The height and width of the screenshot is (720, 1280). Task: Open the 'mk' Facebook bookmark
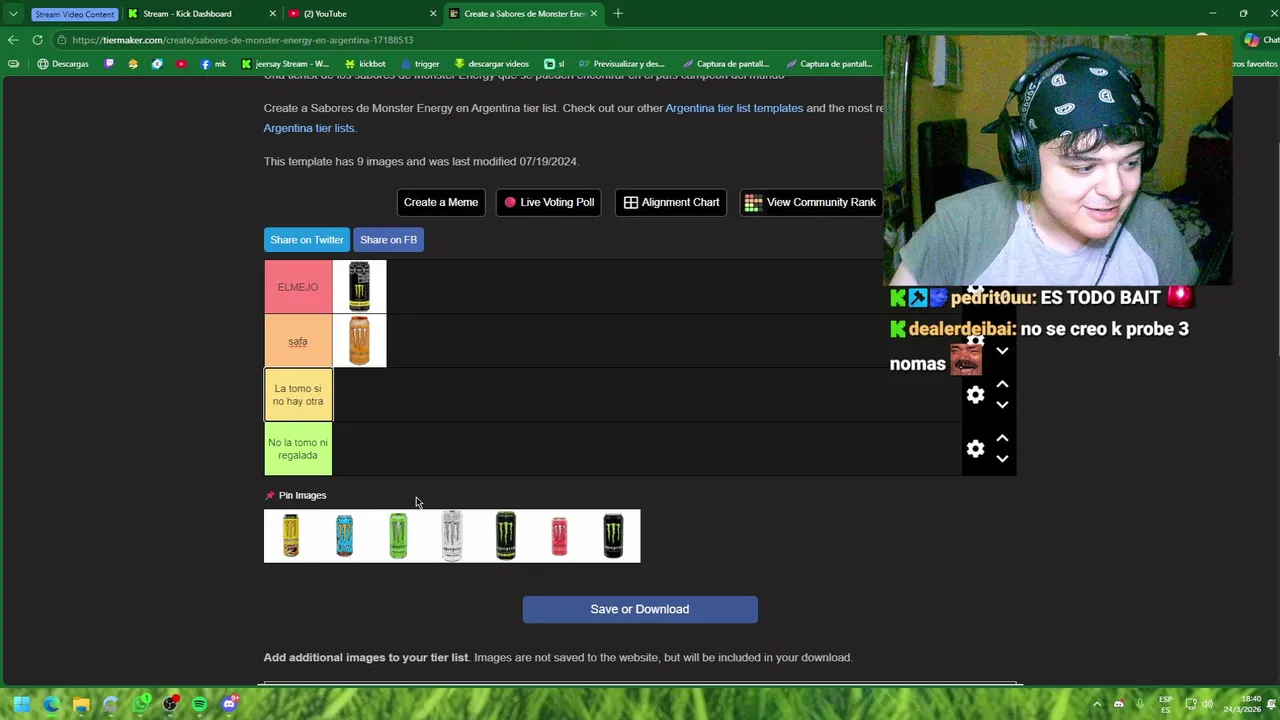213,64
